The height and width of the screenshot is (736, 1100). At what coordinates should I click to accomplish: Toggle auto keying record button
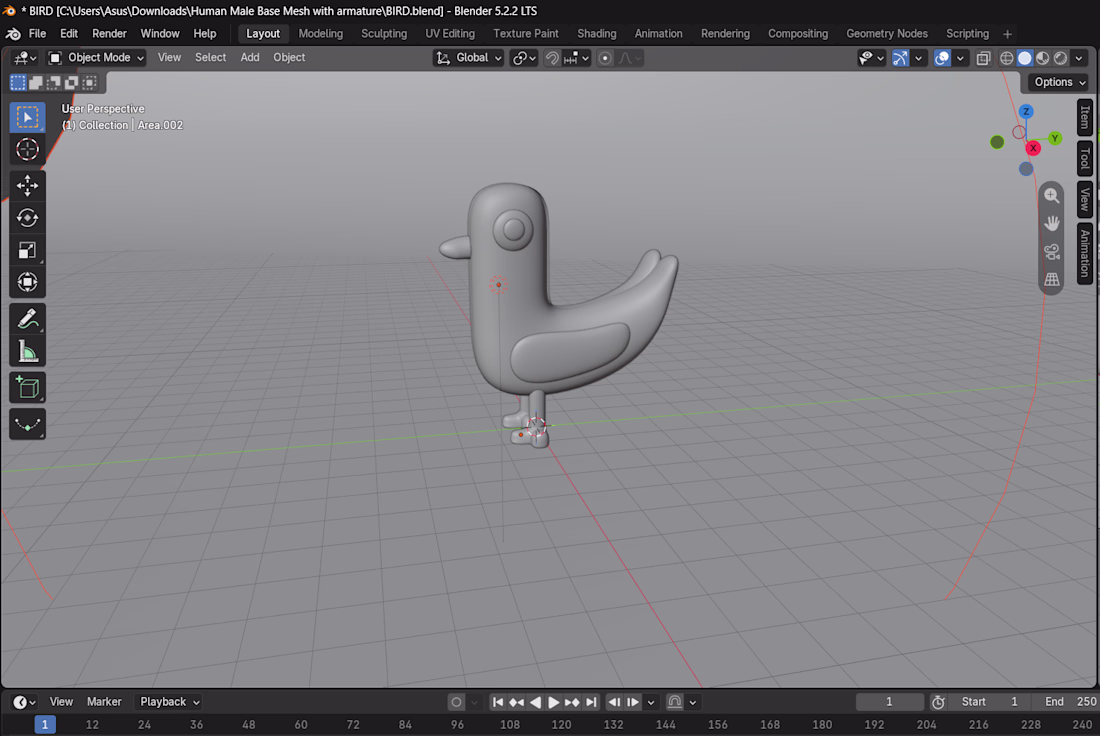point(456,702)
